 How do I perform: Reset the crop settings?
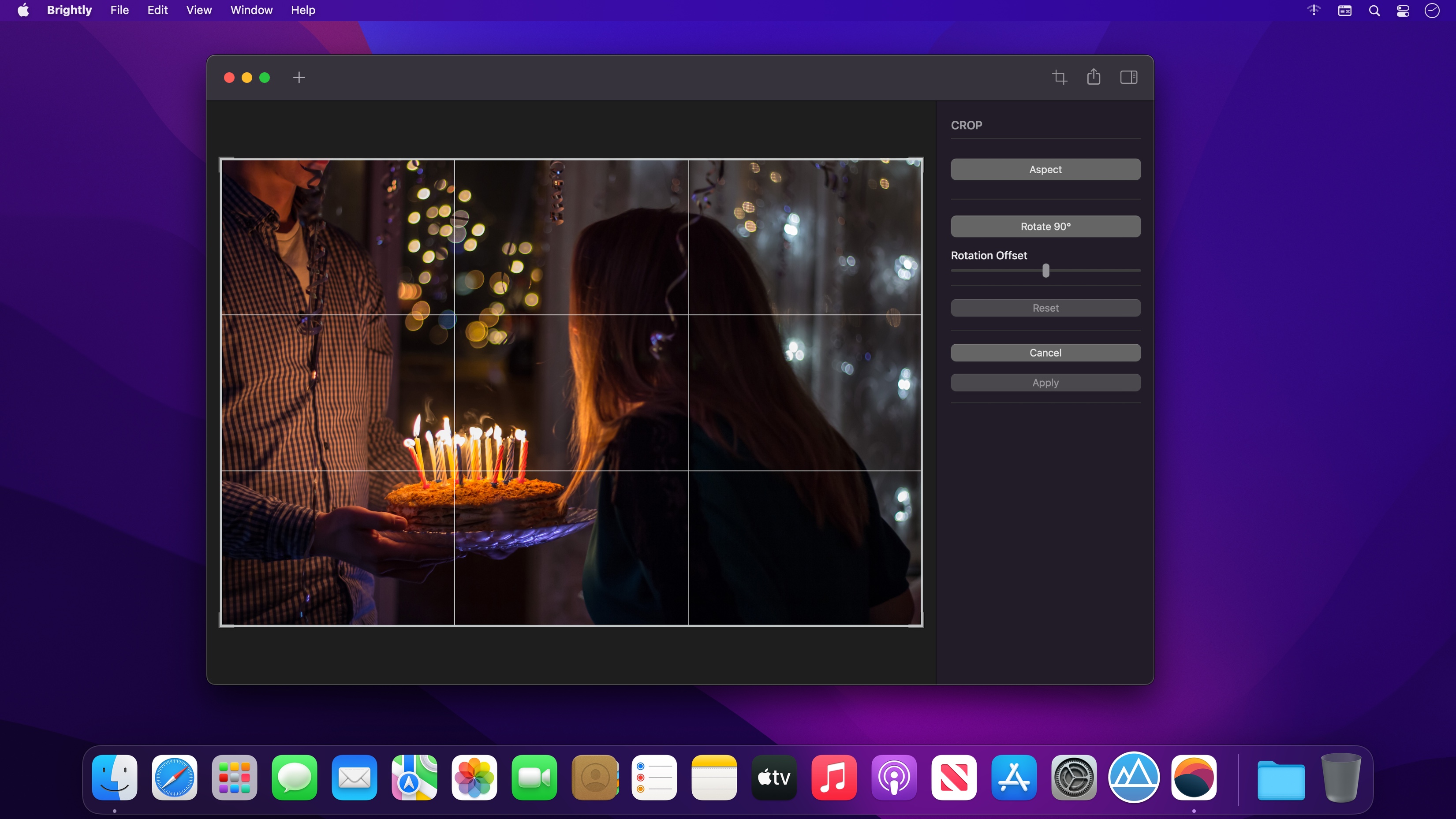click(x=1045, y=308)
